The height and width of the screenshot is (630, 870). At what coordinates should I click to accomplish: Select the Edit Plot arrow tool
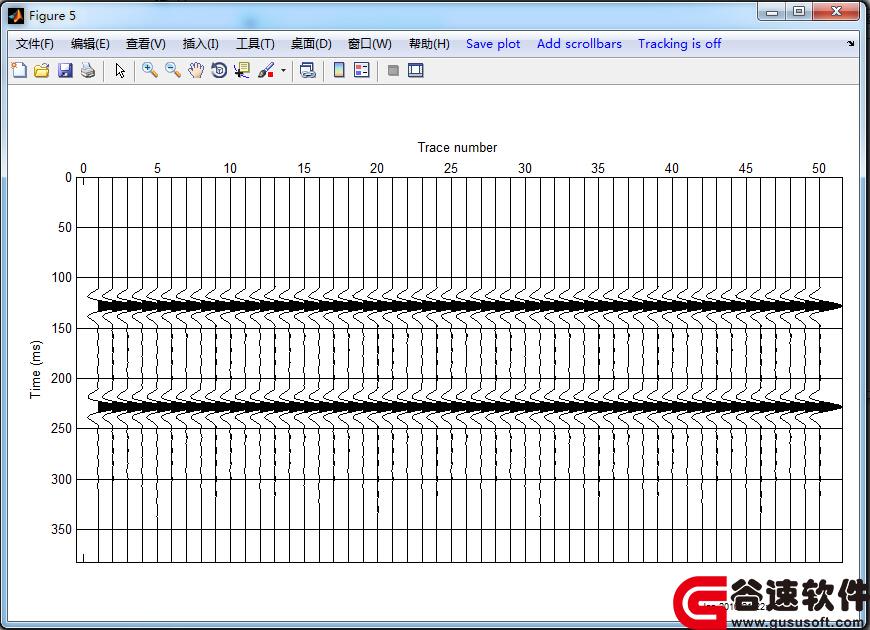(x=120, y=70)
